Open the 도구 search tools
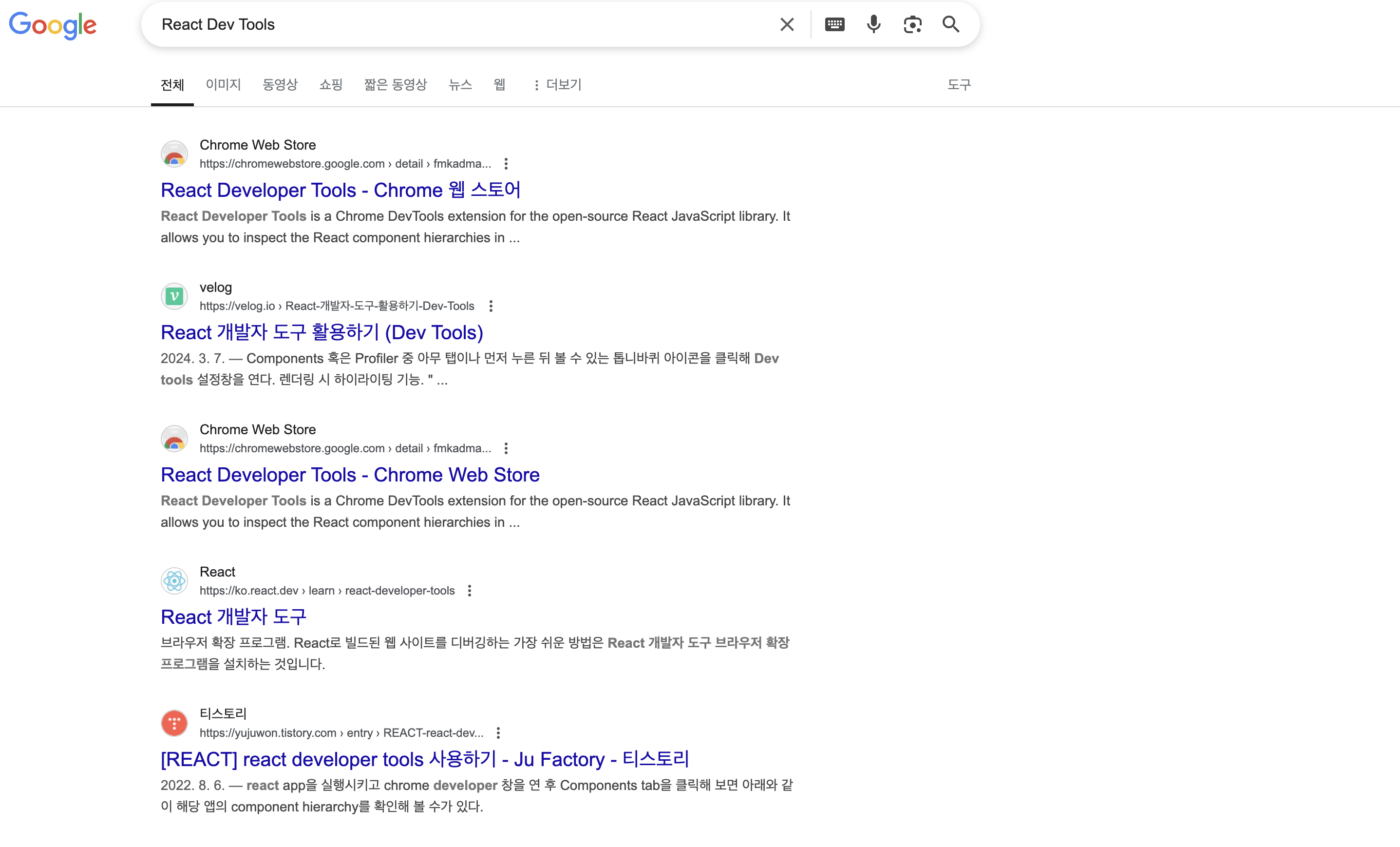Screen dimensions: 1400x847 click(x=959, y=85)
